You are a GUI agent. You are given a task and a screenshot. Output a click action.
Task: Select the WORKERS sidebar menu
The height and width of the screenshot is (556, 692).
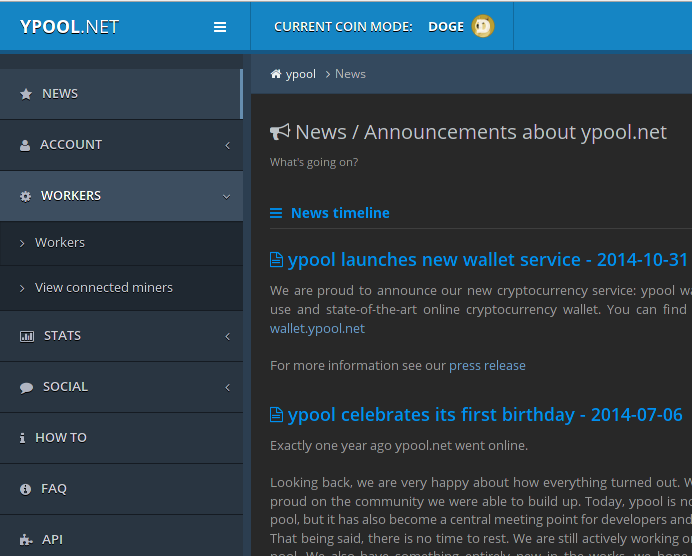(121, 196)
